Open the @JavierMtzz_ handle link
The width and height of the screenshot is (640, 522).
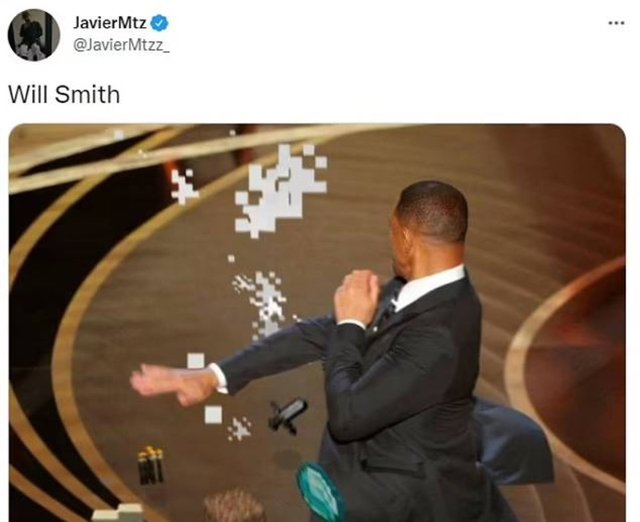pyautogui.click(x=121, y=45)
